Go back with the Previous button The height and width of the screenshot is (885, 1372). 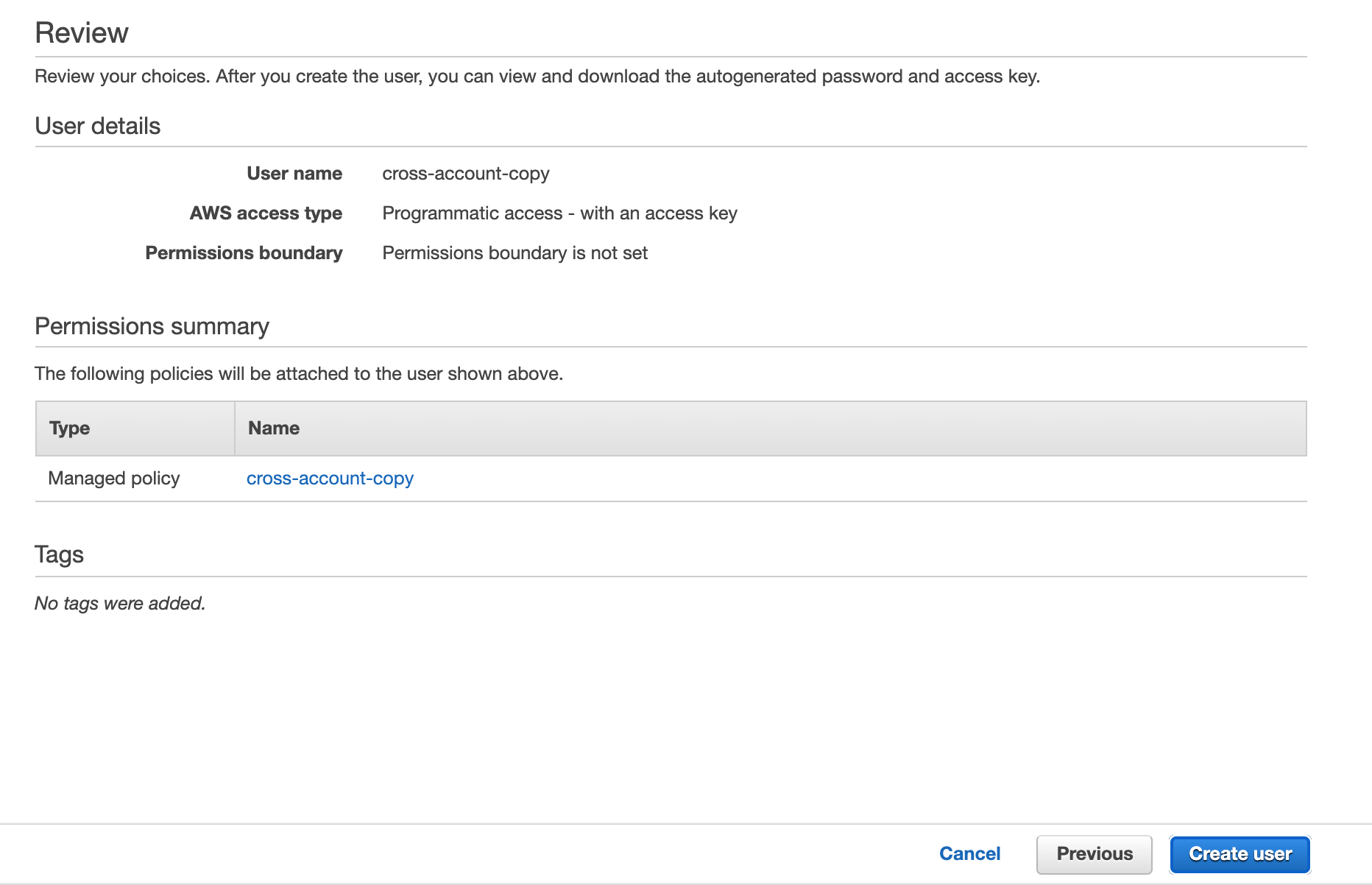pos(1094,854)
